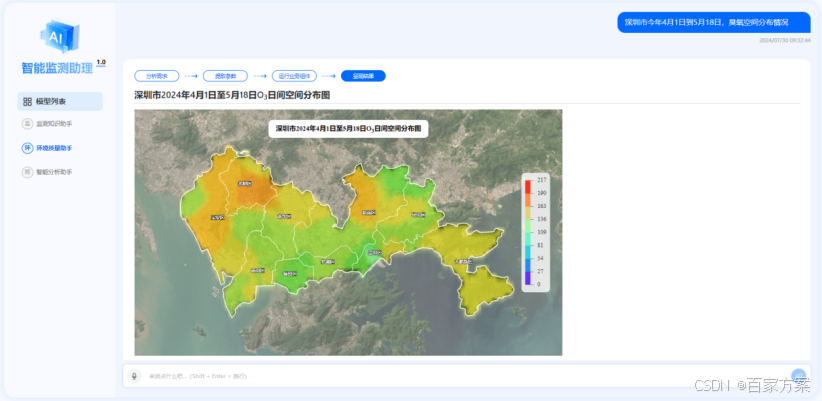Click the bold heading above the map

[x=232, y=95]
